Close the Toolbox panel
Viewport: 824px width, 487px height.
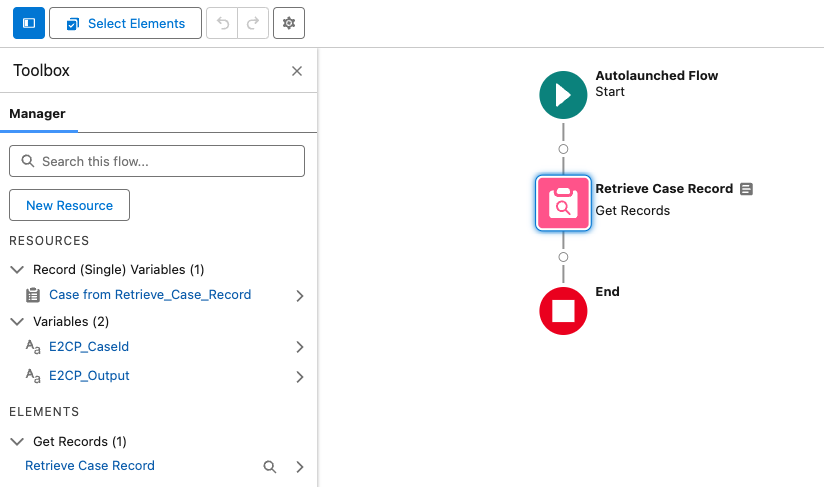tap(297, 71)
